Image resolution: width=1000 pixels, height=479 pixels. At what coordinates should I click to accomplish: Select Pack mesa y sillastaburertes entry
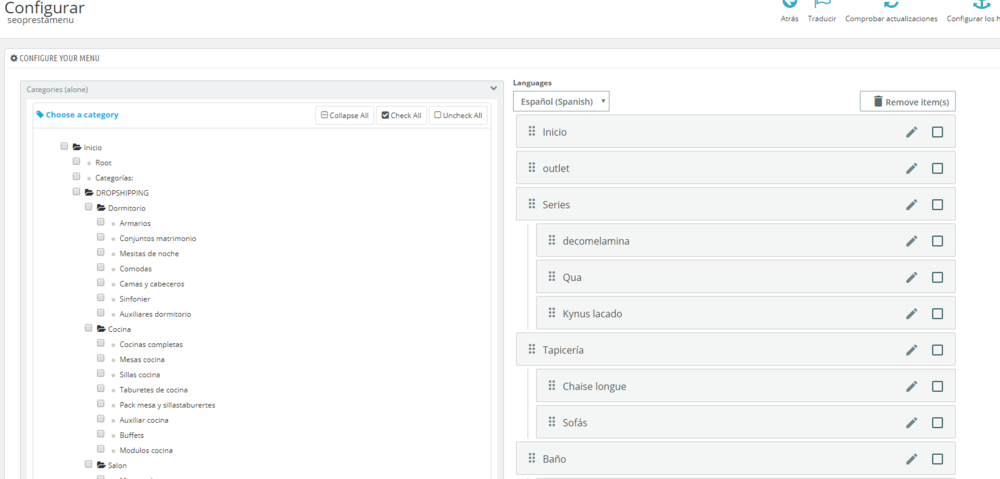167,405
